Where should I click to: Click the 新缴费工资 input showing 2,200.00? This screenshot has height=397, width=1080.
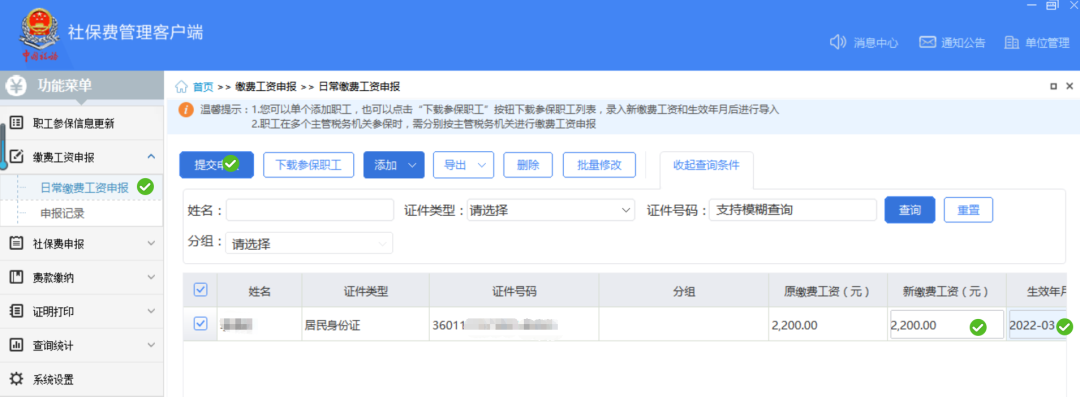click(x=947, y=324)
